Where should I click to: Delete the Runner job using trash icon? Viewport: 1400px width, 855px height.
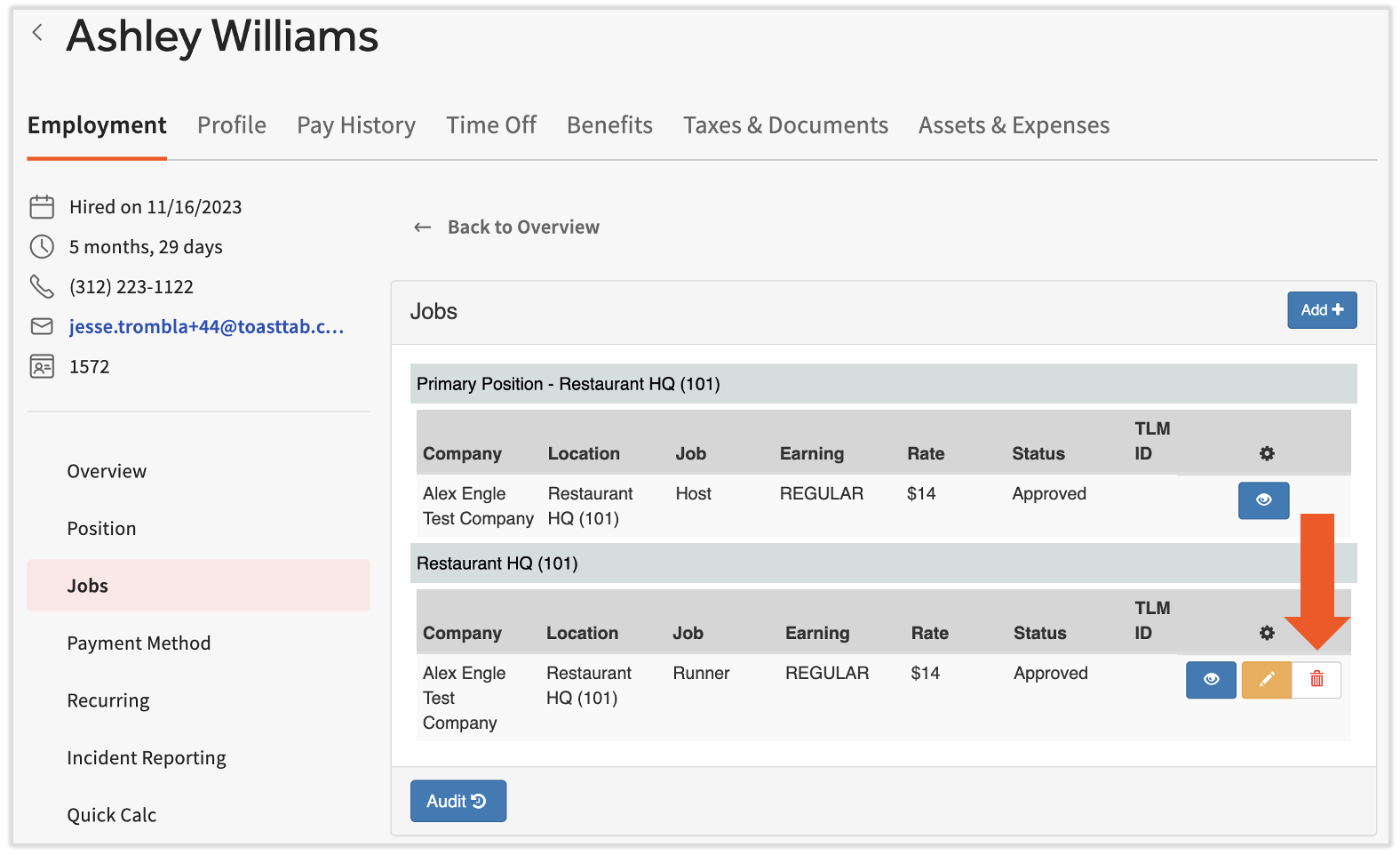pyautogui.click(x=1316, y=680)
